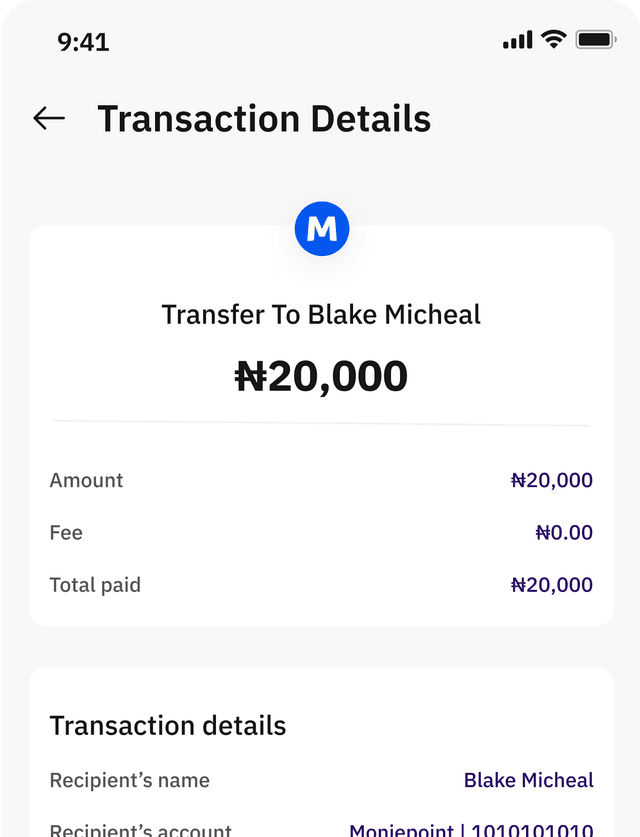Tap the Transfer To Blake Micheal heading
640x837 pixels.
(x=321, y=315)
